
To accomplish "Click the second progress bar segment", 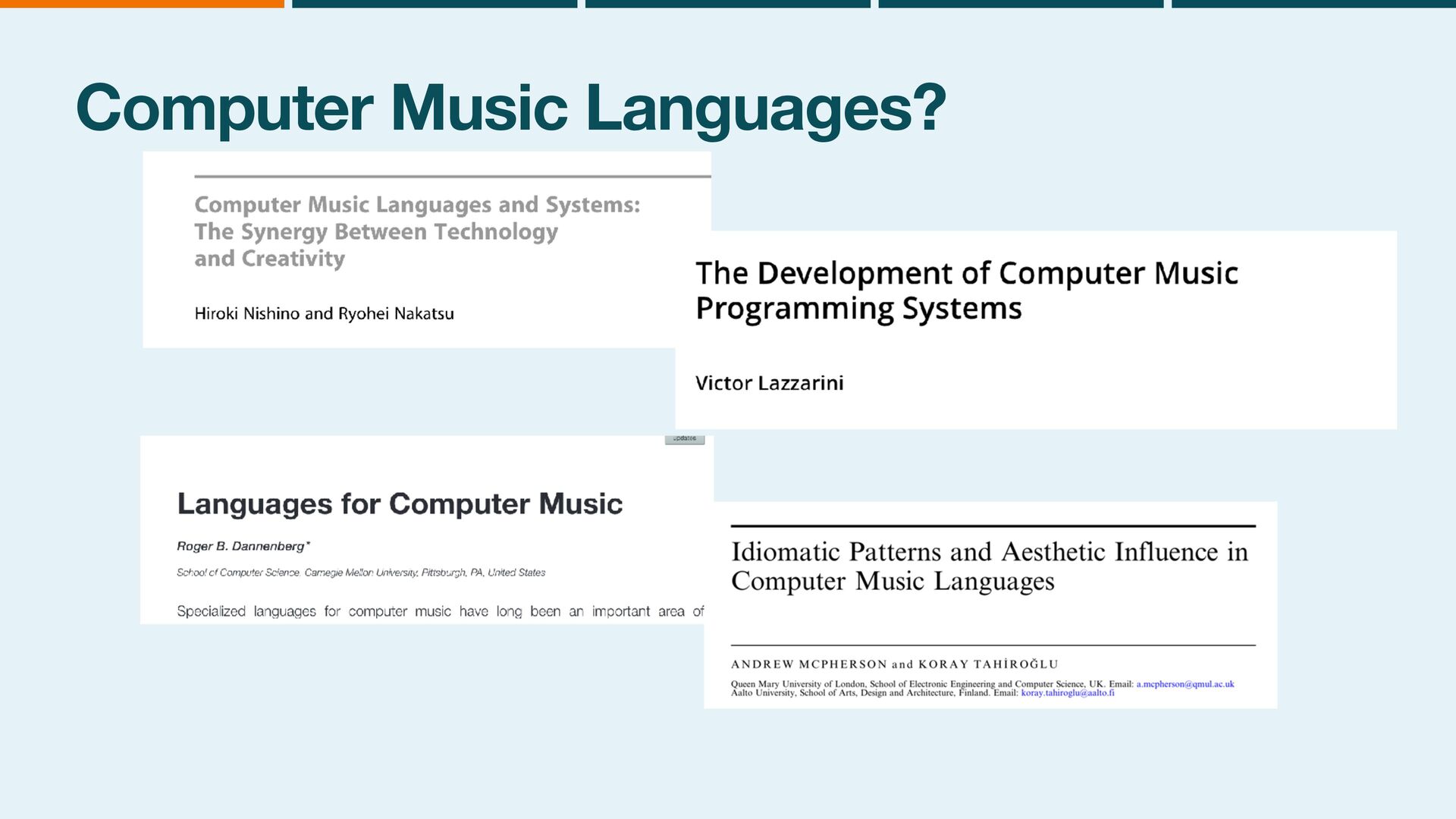I will [435, 4].
